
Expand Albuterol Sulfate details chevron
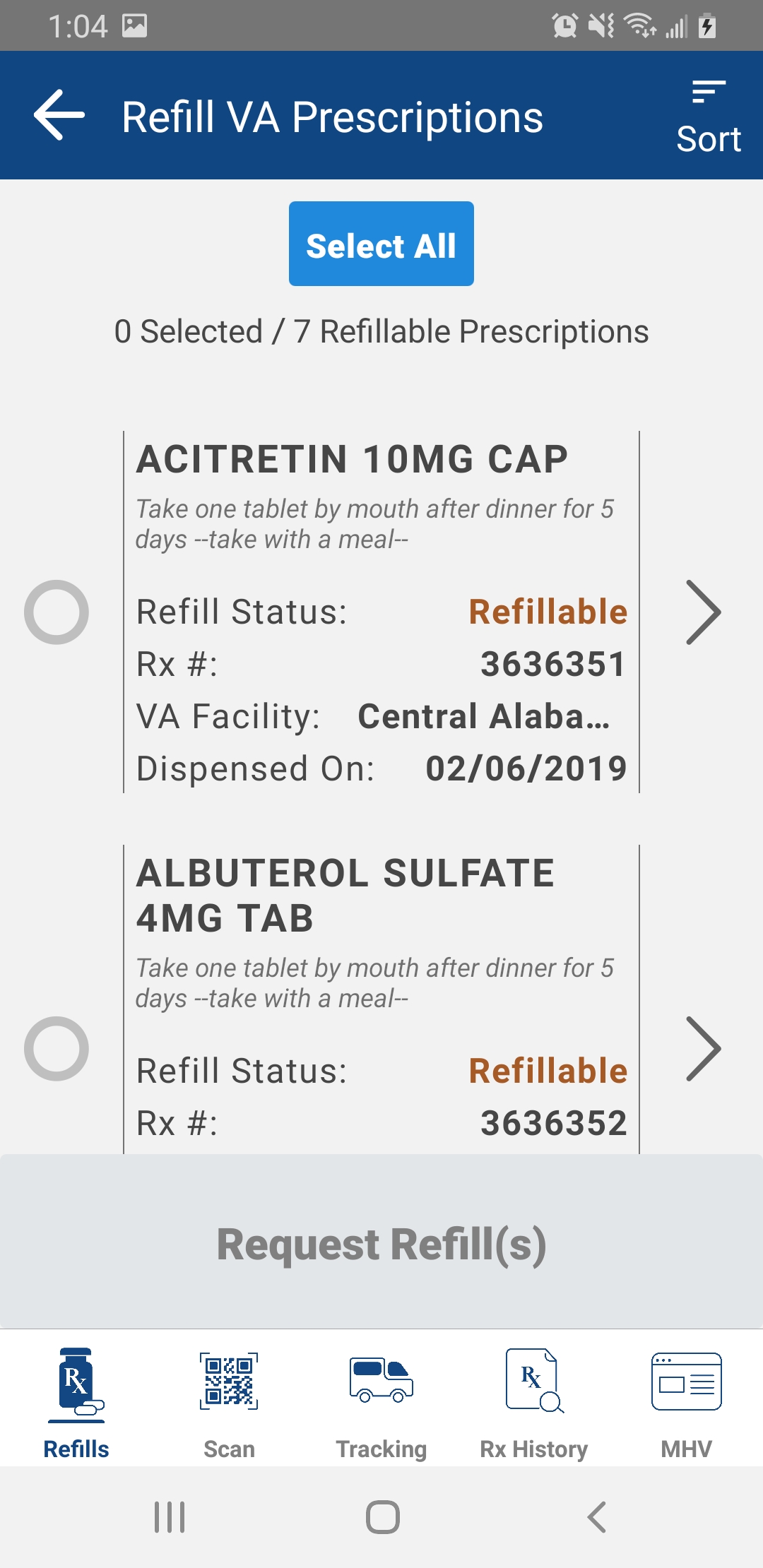(x=704, y=1049)
